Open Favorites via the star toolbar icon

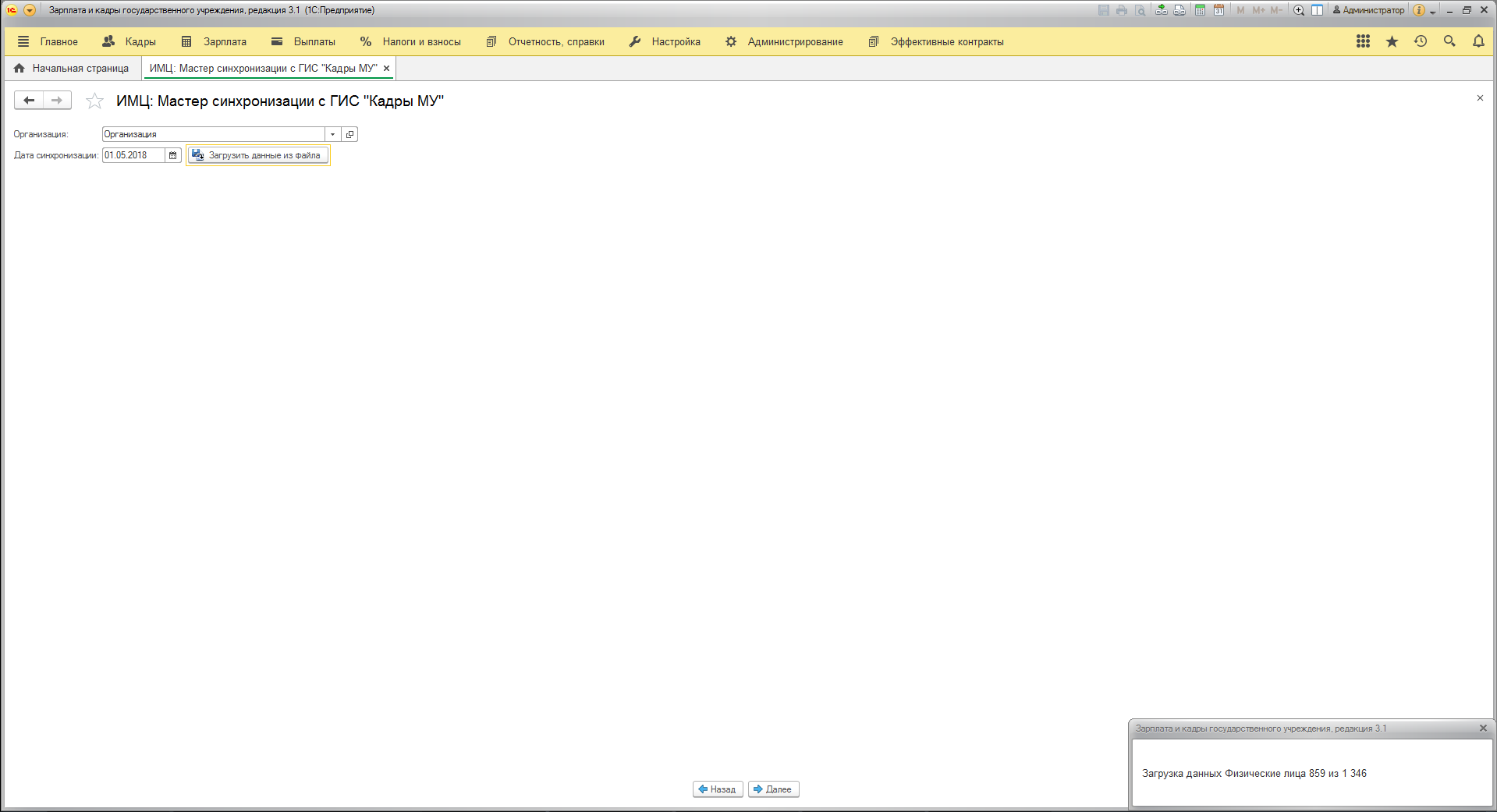click(1392, 41)
